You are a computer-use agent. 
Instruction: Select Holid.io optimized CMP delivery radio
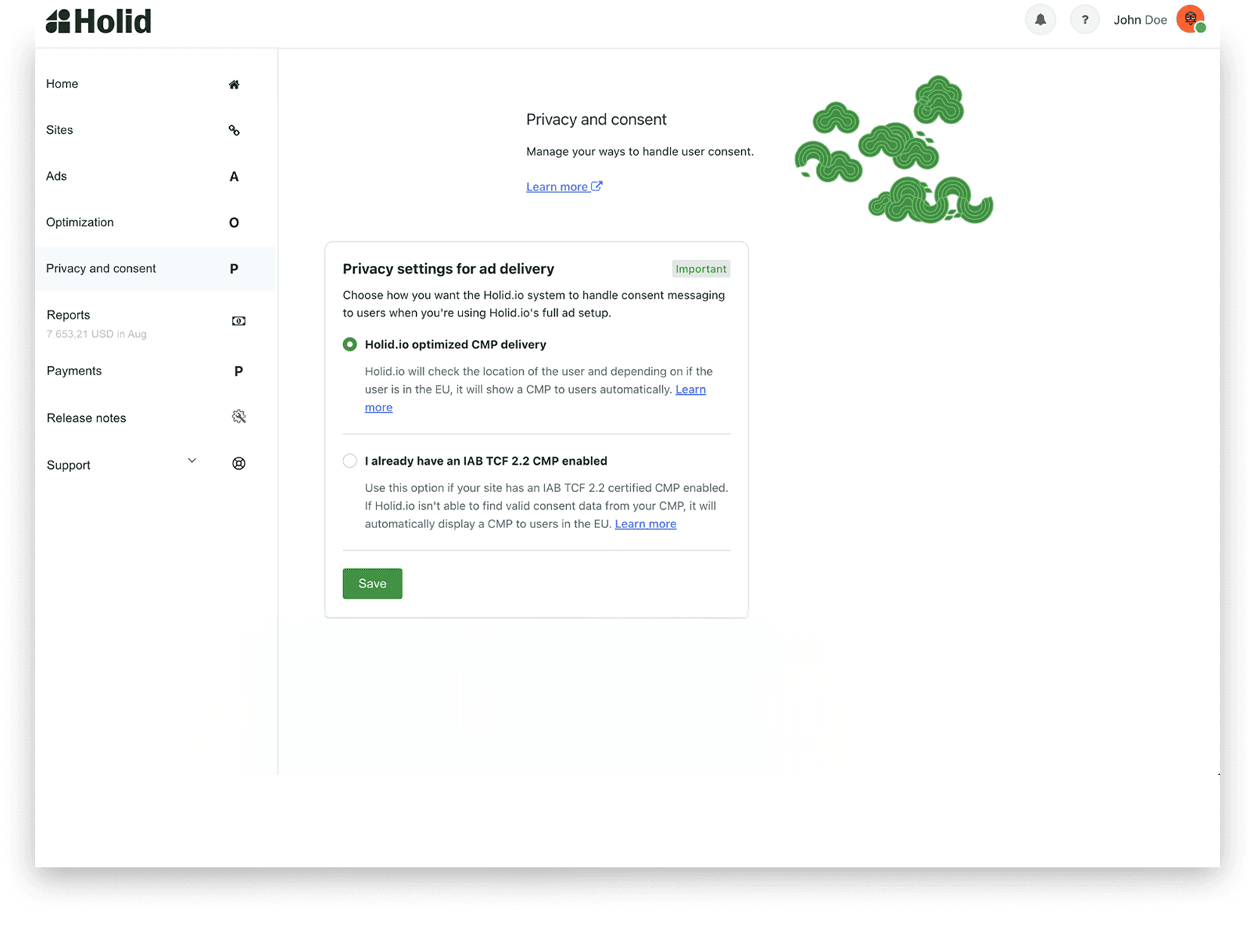click(350, 344)
